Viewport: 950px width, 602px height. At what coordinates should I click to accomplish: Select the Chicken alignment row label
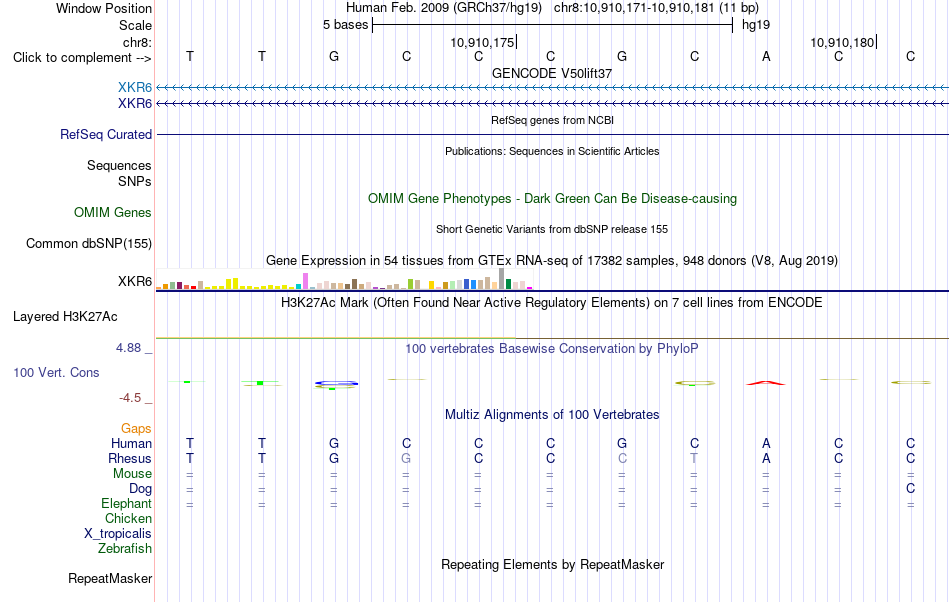[x=128, y=518]
